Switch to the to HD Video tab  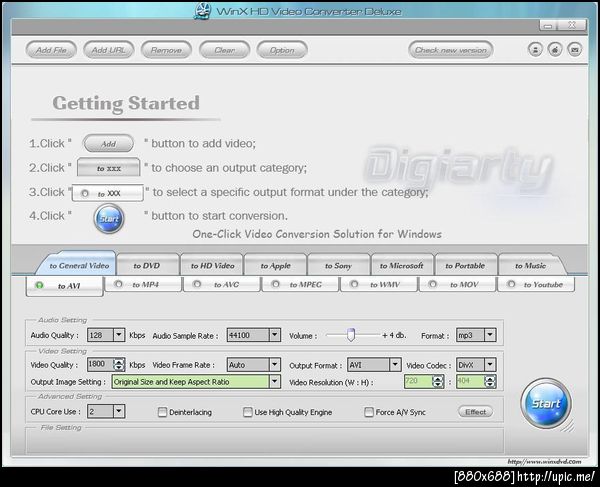coord(212,265)
